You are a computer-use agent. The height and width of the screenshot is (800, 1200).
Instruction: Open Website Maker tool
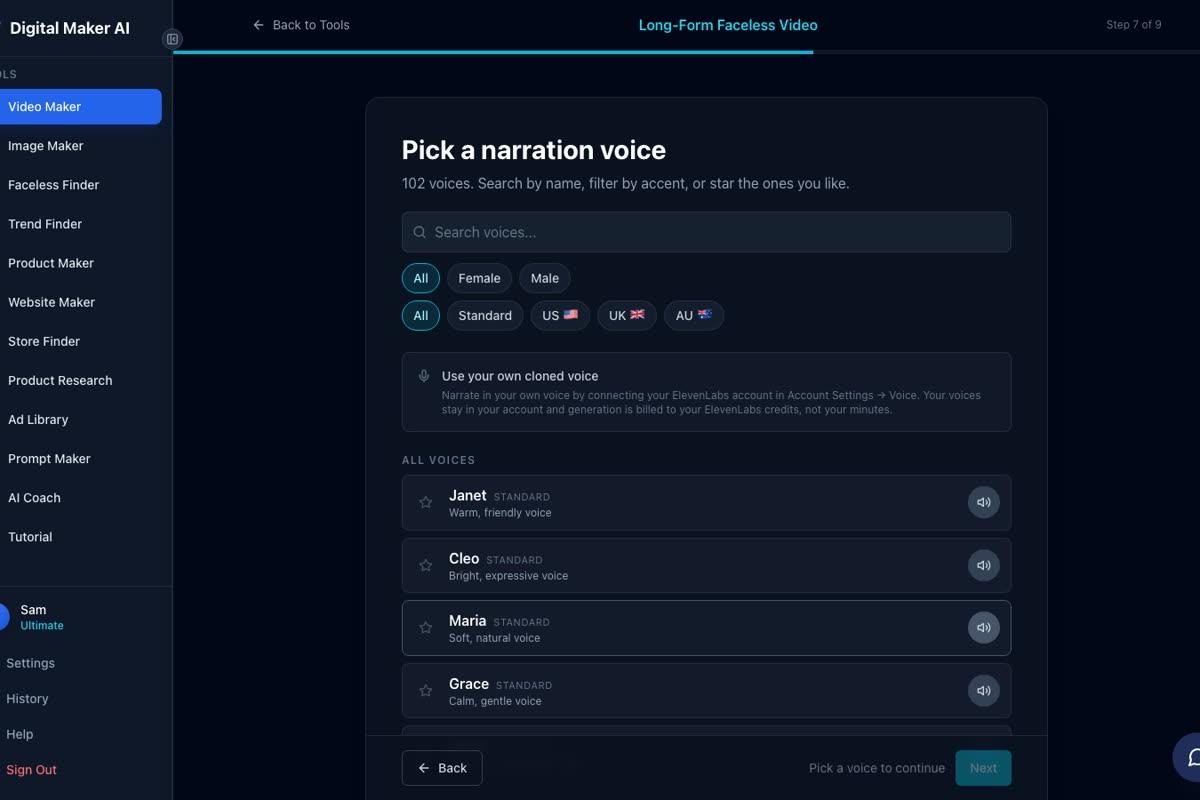tap(80, 302)
